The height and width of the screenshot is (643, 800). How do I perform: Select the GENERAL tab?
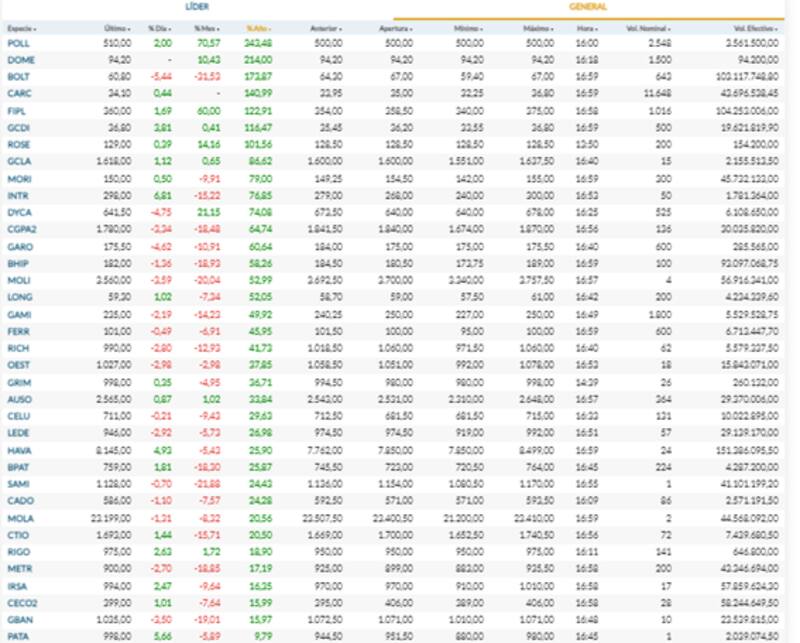tap(588, 7)
